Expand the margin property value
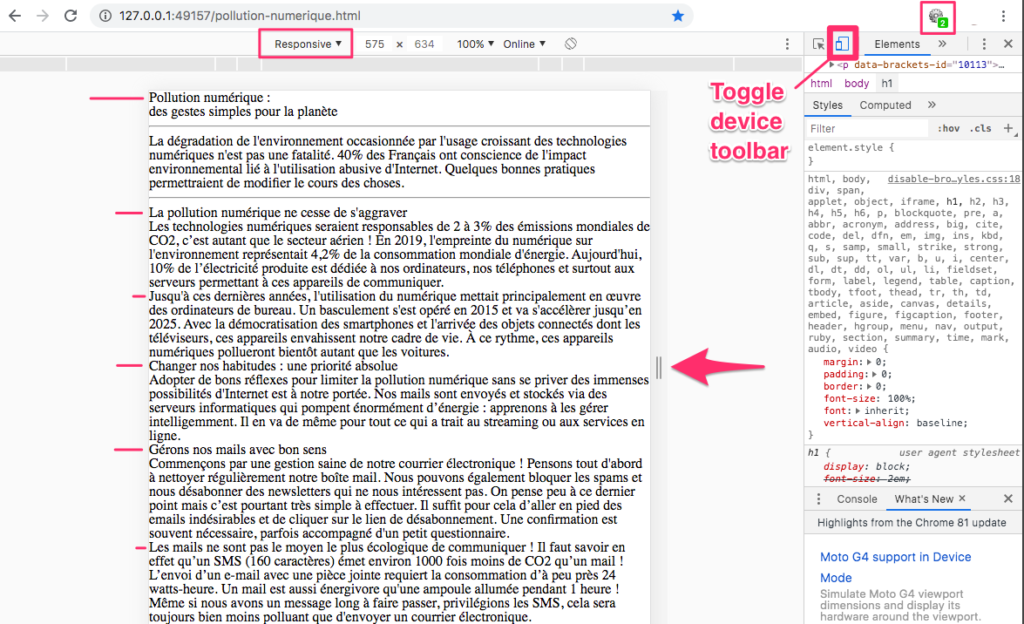The height and width of the screenshot is (624, 1024). 869,362
